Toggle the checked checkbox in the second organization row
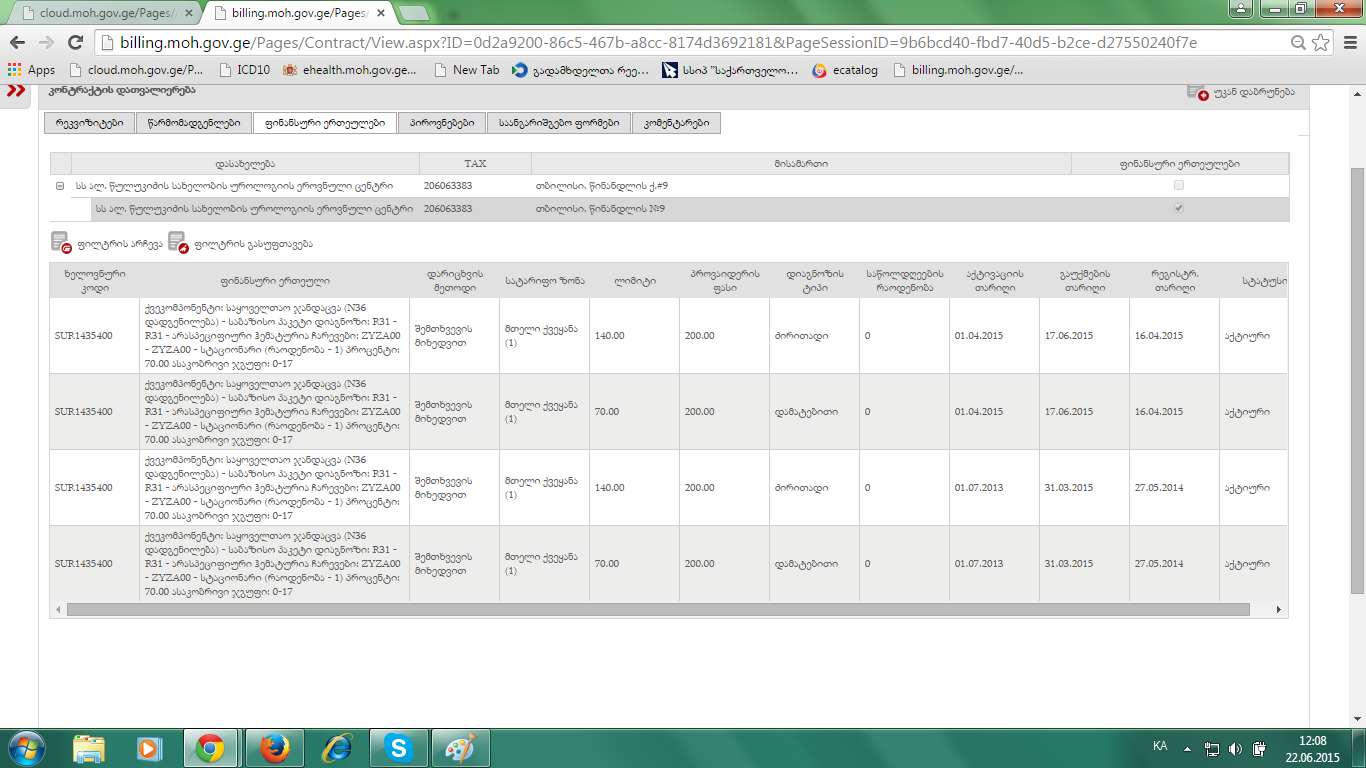This screenshot has width=1366, height=768. tap(1179, 208)
